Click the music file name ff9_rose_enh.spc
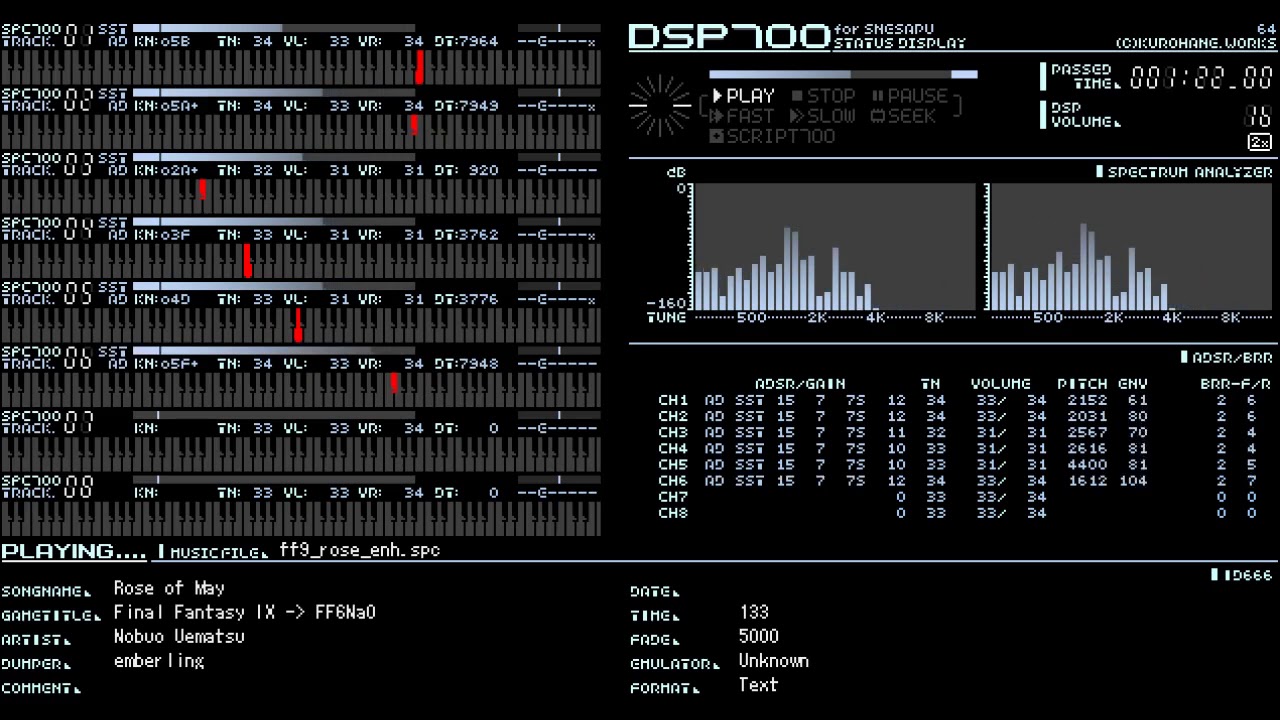Viewport: 1280px width, 720px height. coord(359,550)
